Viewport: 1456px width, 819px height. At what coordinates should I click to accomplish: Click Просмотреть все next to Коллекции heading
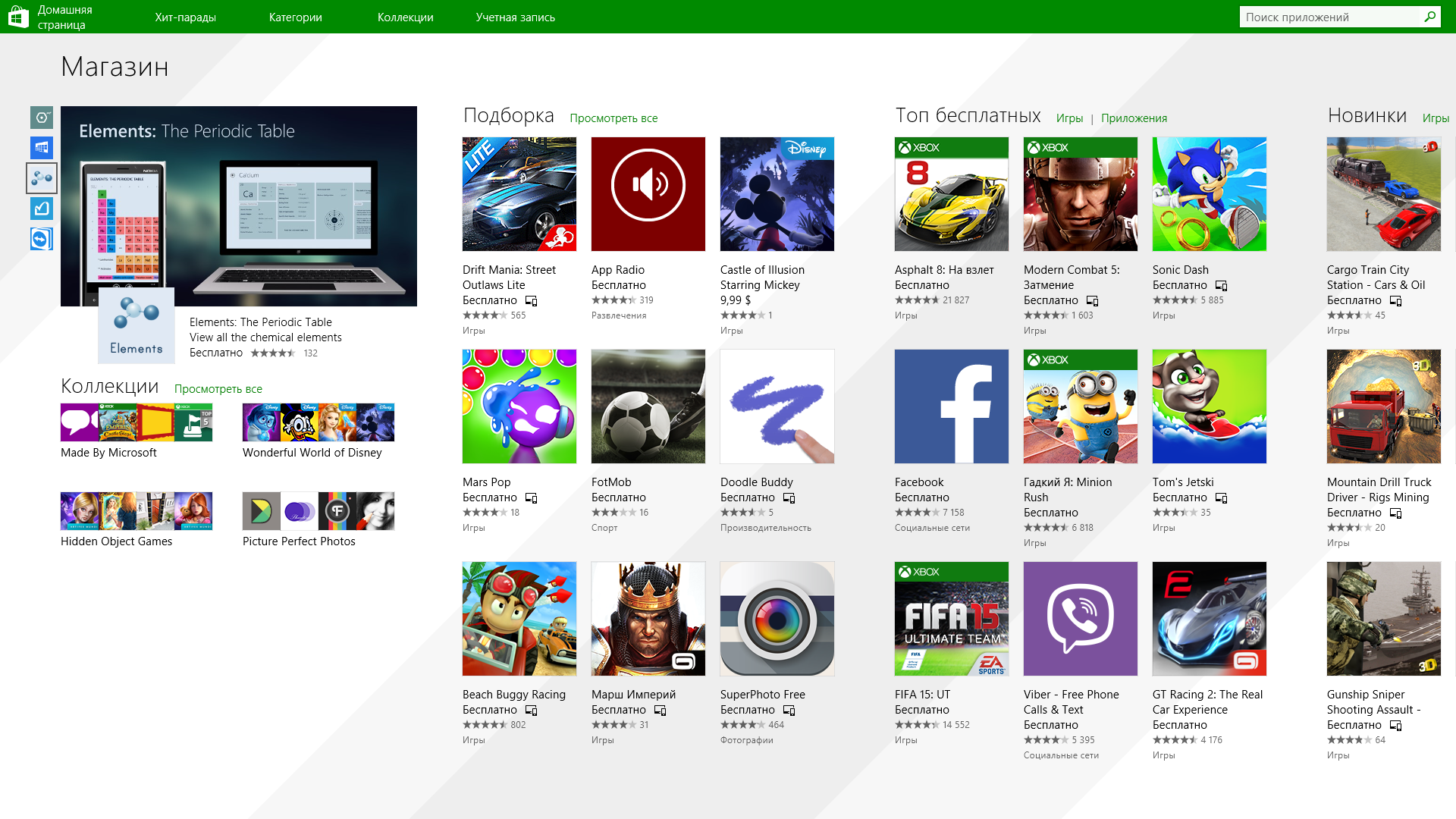(218, 389)
